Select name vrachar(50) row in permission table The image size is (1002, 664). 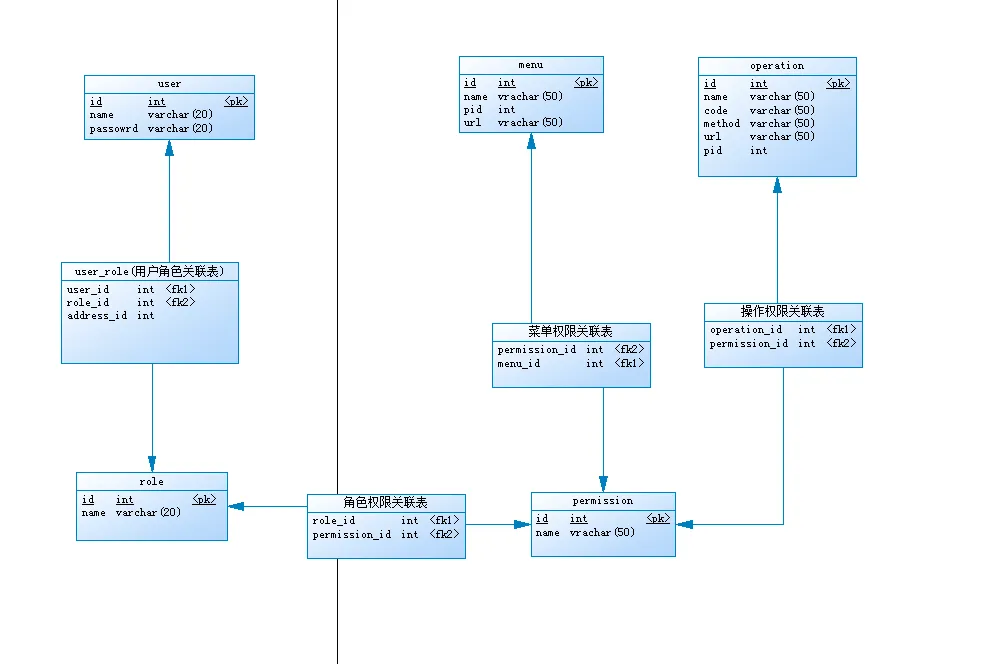click(x=585, y=532)
